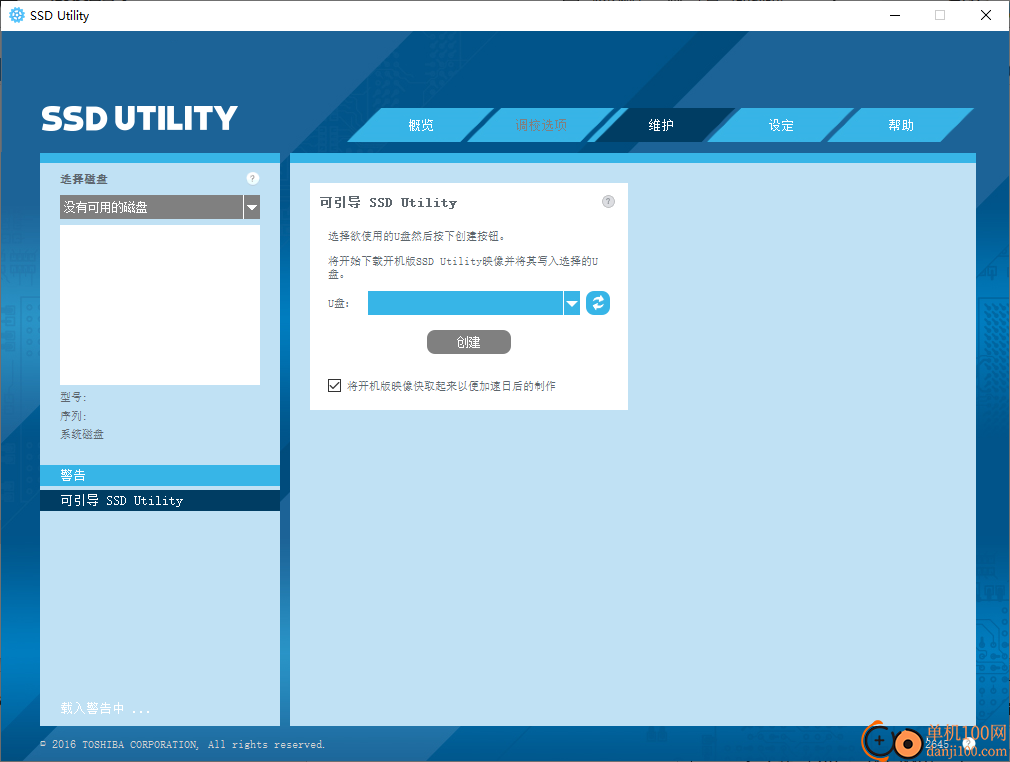Screen dimensions: 1010x762
Task: Switch to the 维护 maintenance tab
Action: point(661,125)
